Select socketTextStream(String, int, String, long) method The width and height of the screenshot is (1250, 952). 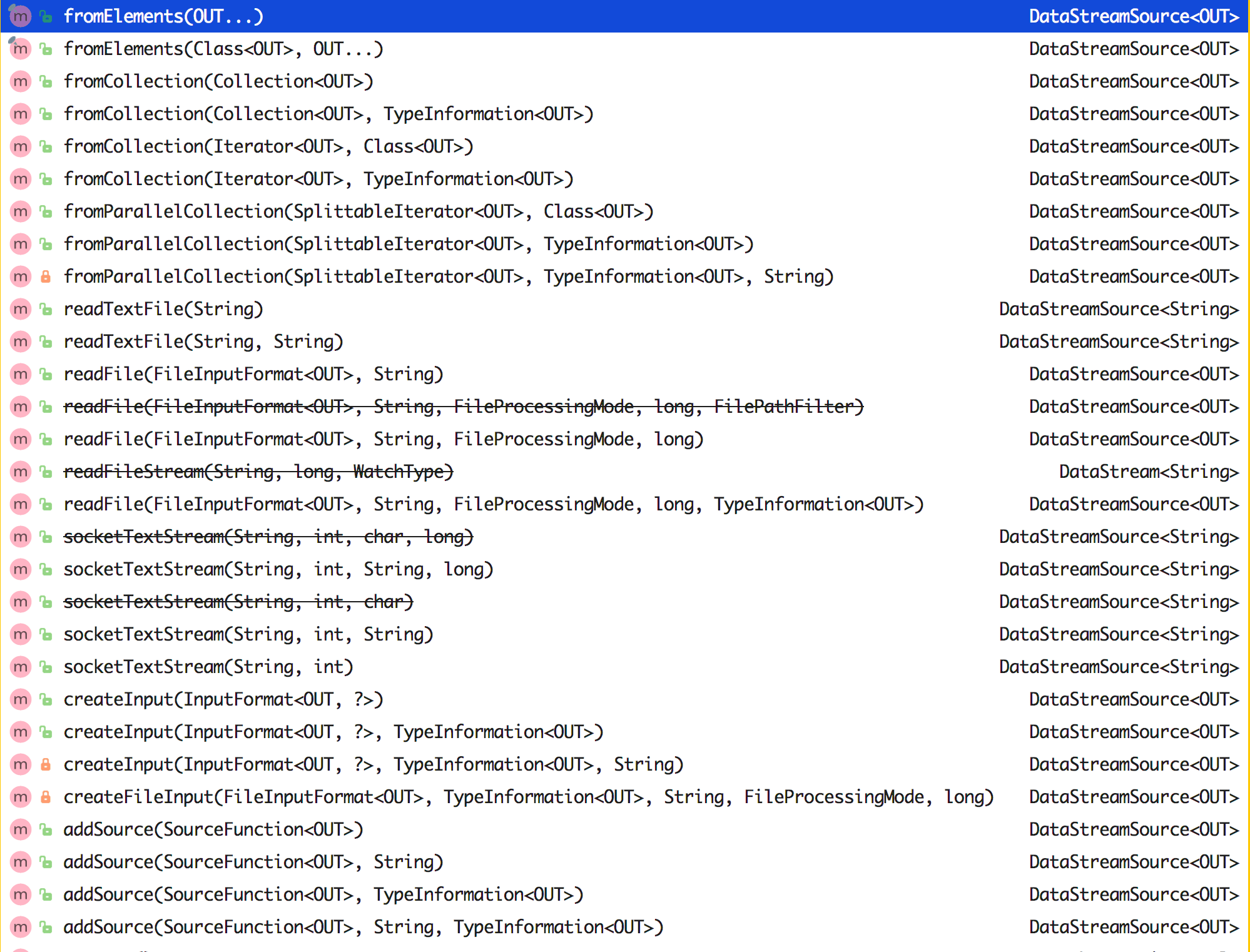pyautogui.click(x=278, y=569)
